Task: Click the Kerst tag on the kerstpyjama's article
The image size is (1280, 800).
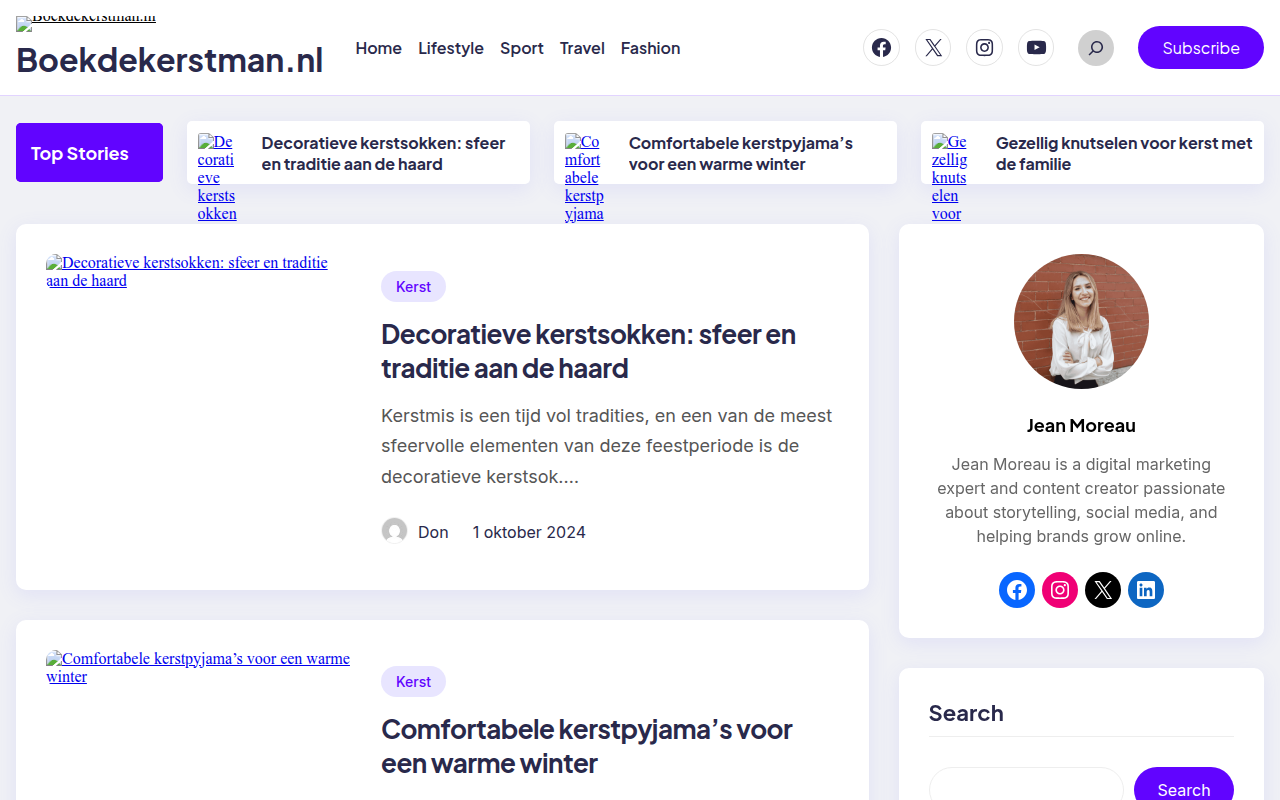Action: [413, 682]
